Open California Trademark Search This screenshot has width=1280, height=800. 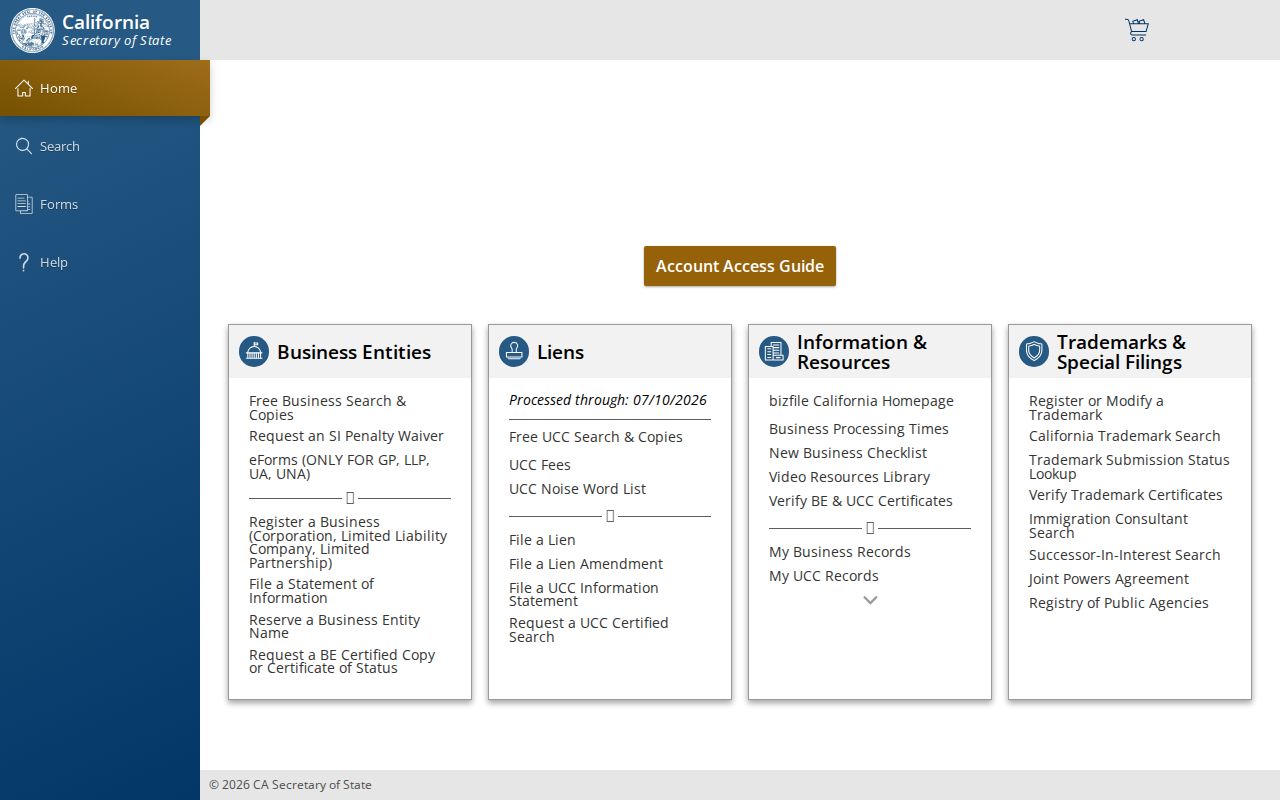1125,436
